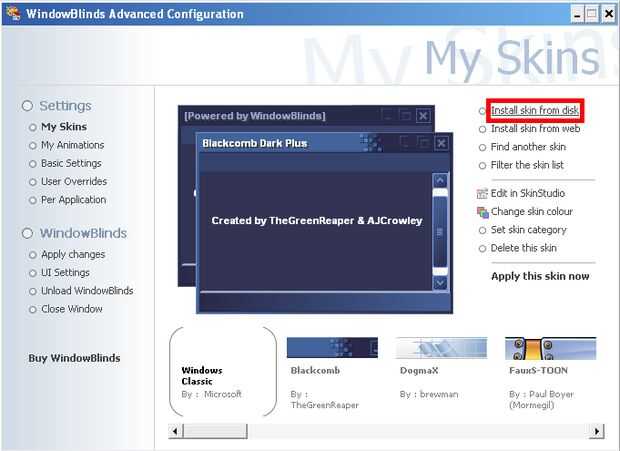Click the 'By : brewman' author text
Viewport: 620px width, 451px height.
click(429, 394)
